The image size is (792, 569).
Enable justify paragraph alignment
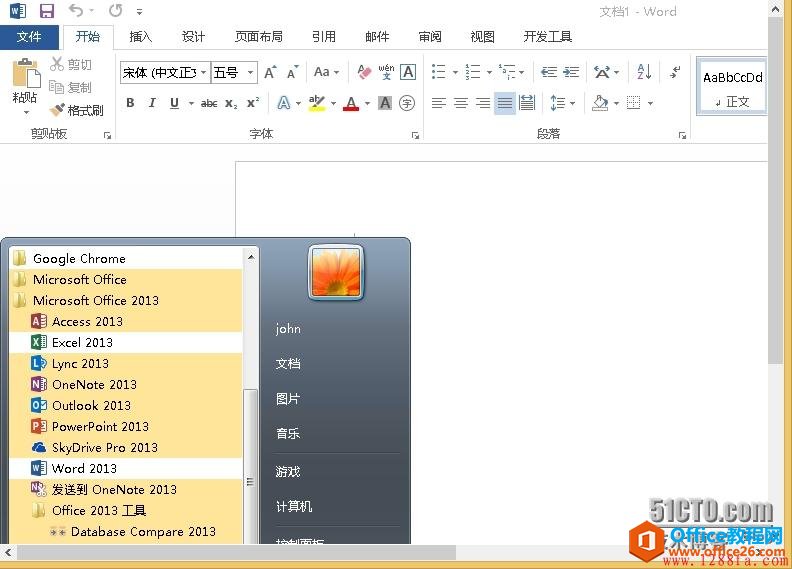pos(504,103)
